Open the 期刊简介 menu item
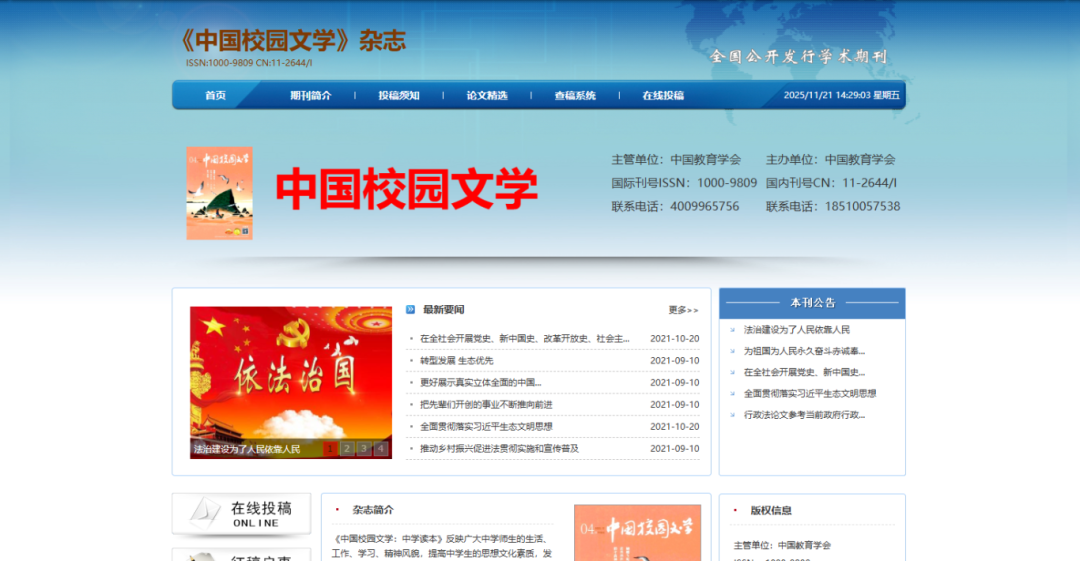1080x561 pixels. pyautogui.click(x=311, y=95)
